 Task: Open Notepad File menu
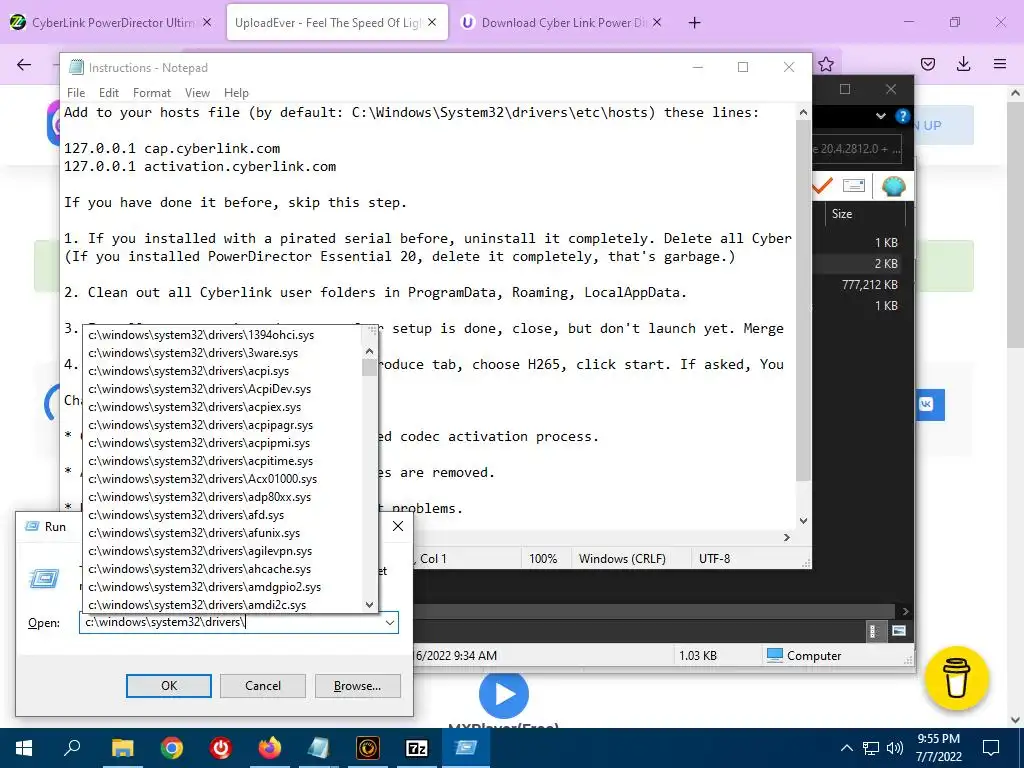[x=76, y=93]
